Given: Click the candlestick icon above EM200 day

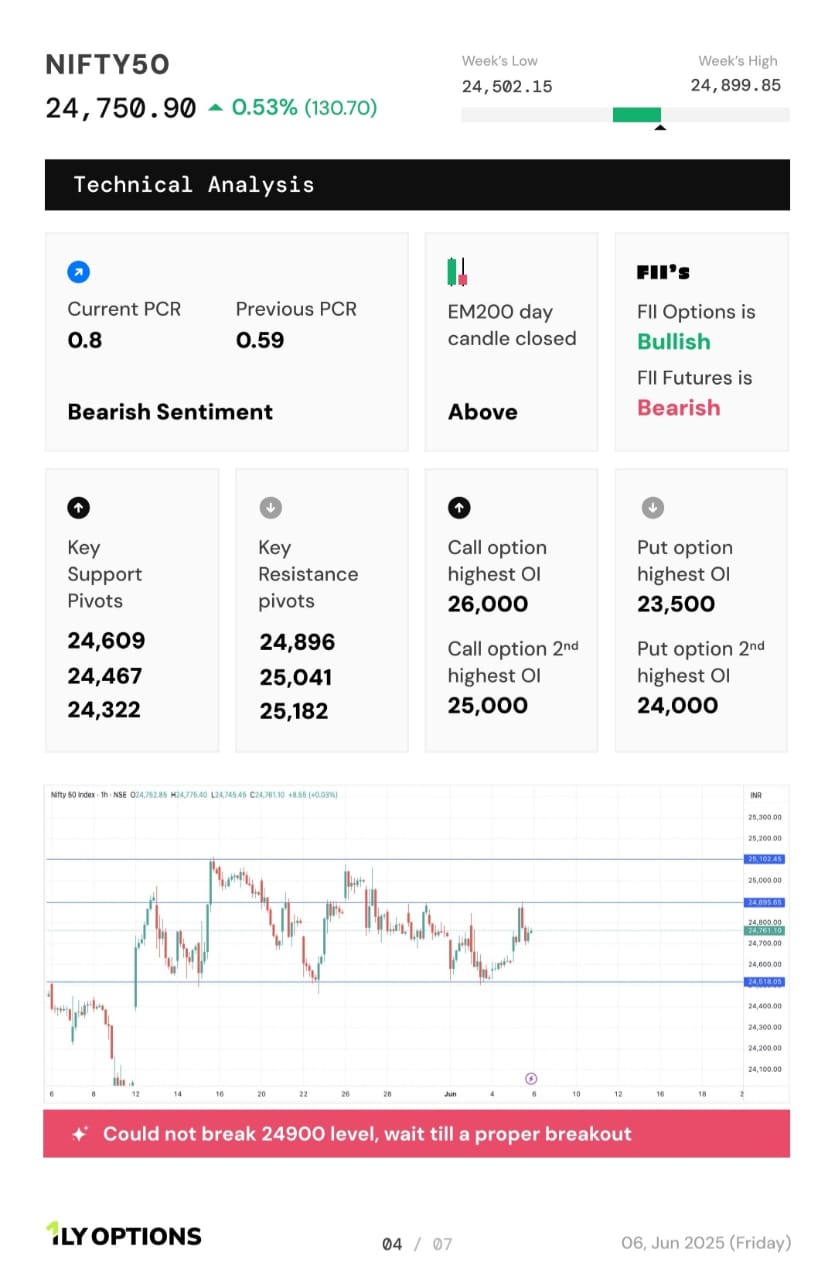Looking at the screenshot, I should (457, 272).
